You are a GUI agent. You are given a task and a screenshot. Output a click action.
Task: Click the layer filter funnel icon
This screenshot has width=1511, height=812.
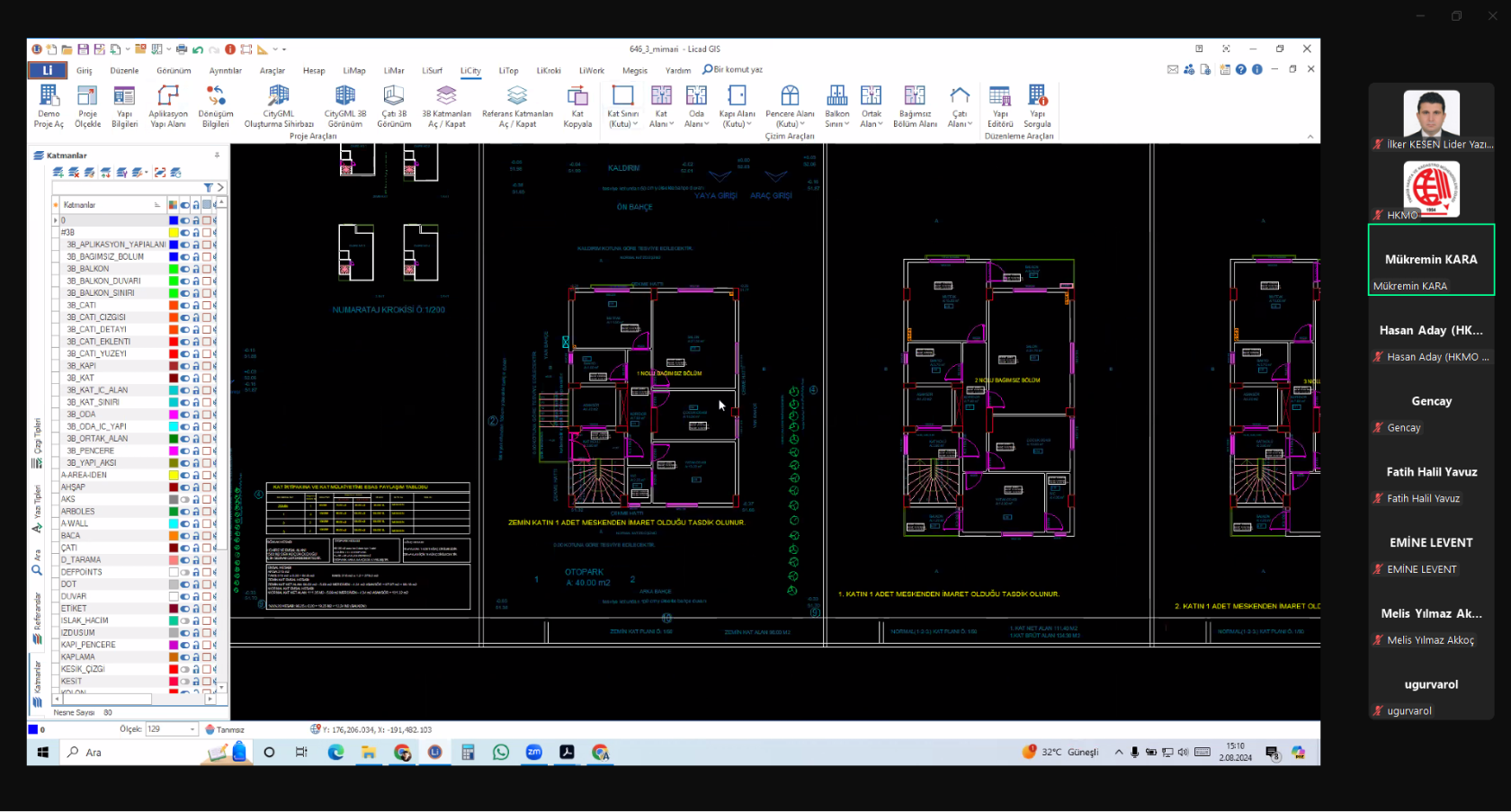[x=209, y=188]
